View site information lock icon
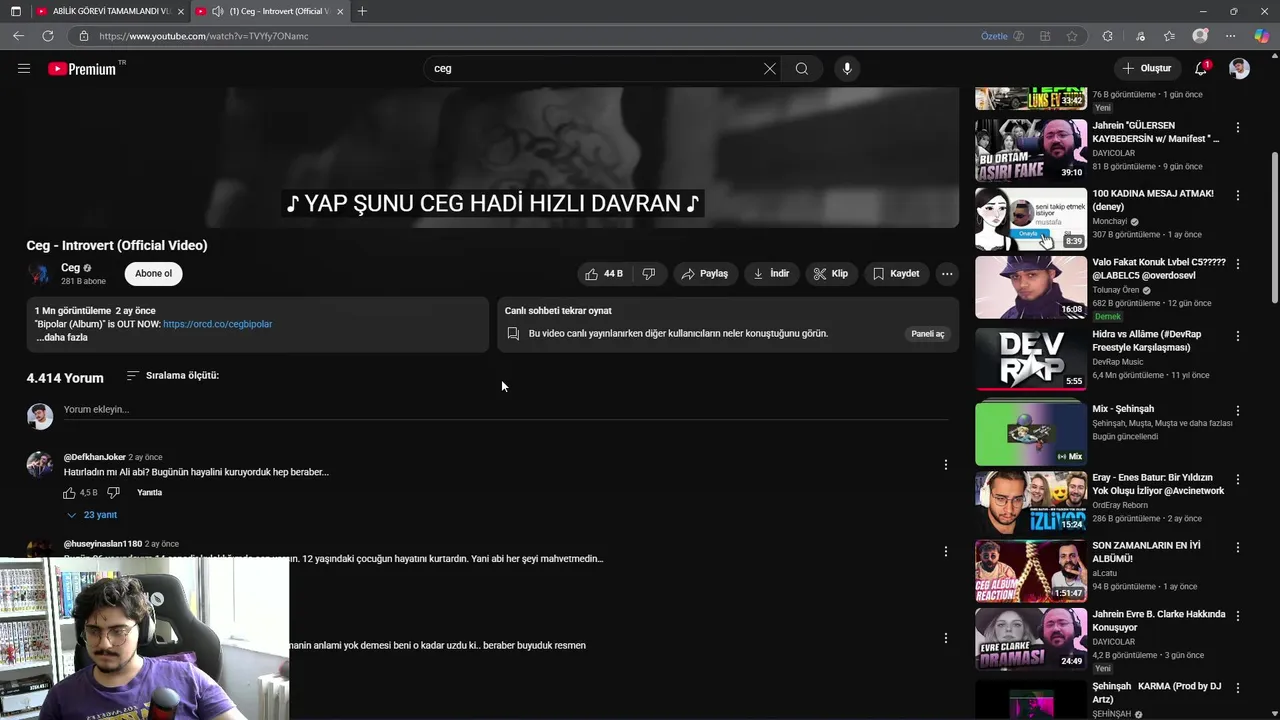 pyautogui.click(x=84, y=36)
